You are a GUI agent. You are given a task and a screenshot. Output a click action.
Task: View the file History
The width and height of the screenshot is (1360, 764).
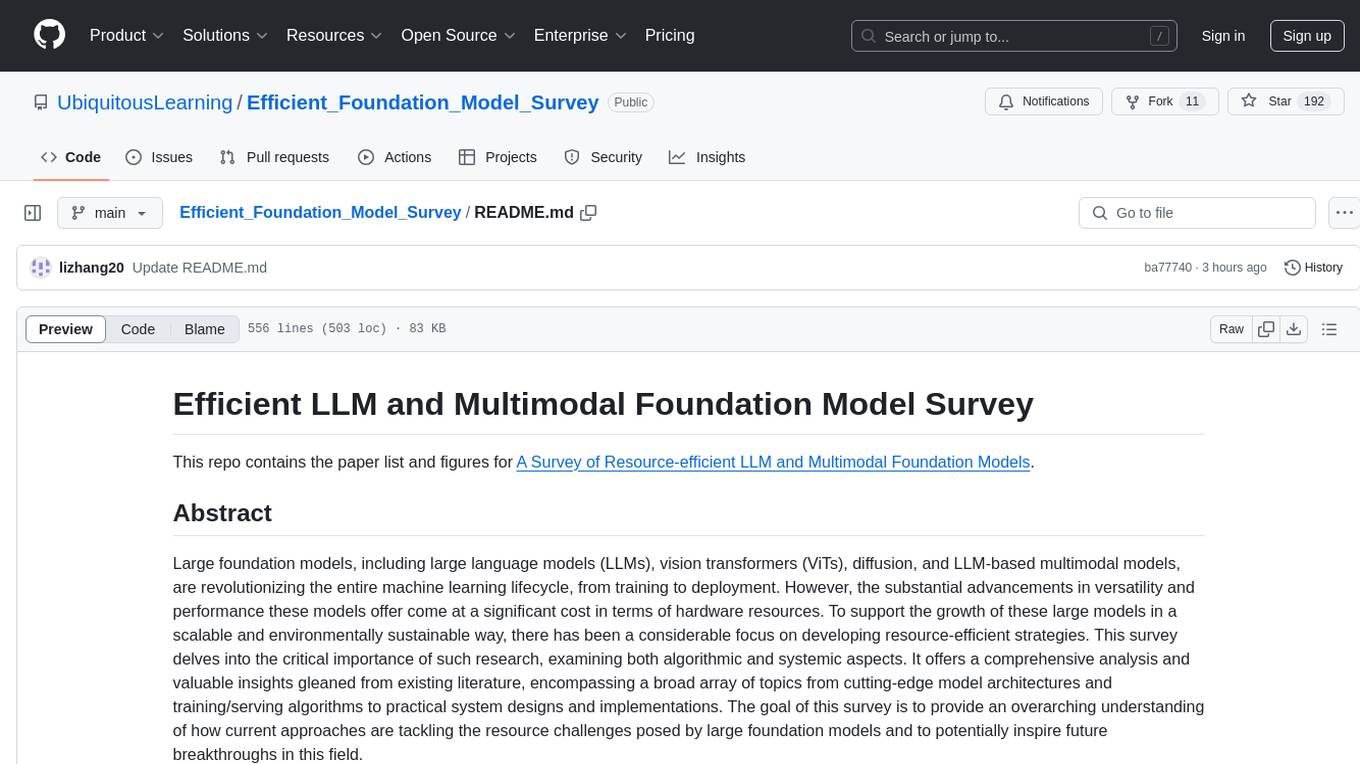click(1313, 268)
